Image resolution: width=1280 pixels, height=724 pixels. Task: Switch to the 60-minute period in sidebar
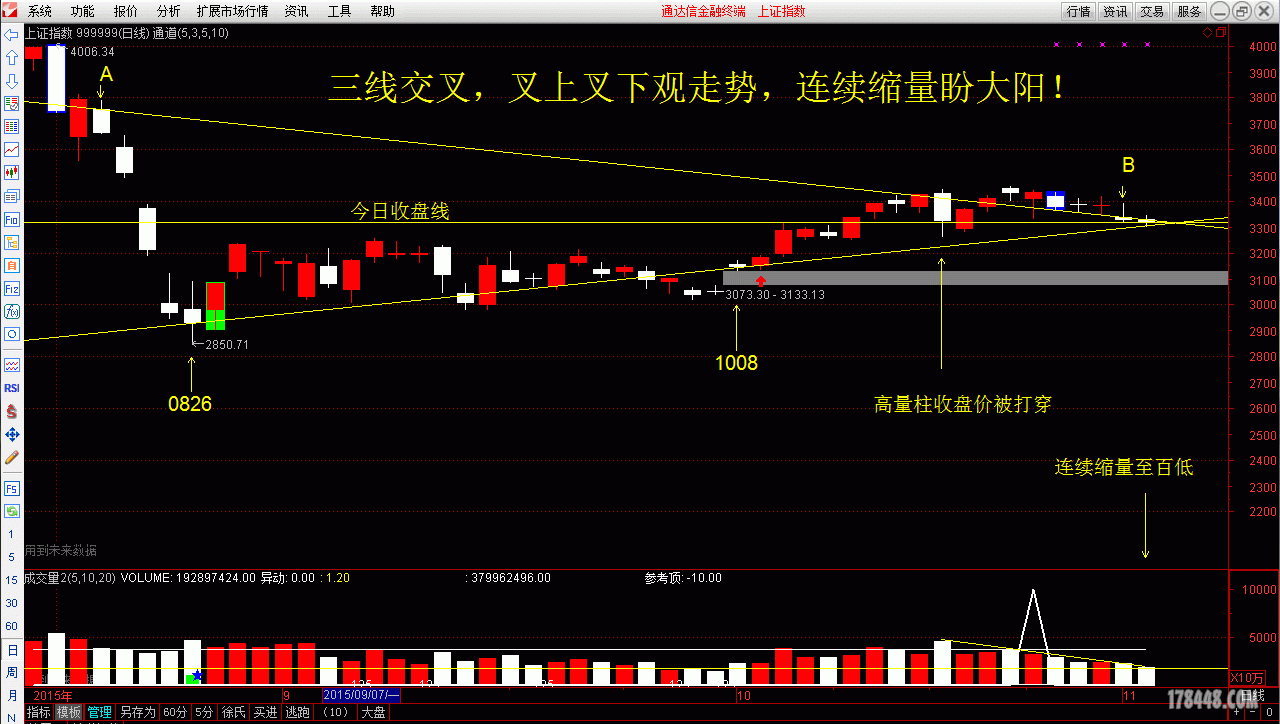(x=11, y=626)
